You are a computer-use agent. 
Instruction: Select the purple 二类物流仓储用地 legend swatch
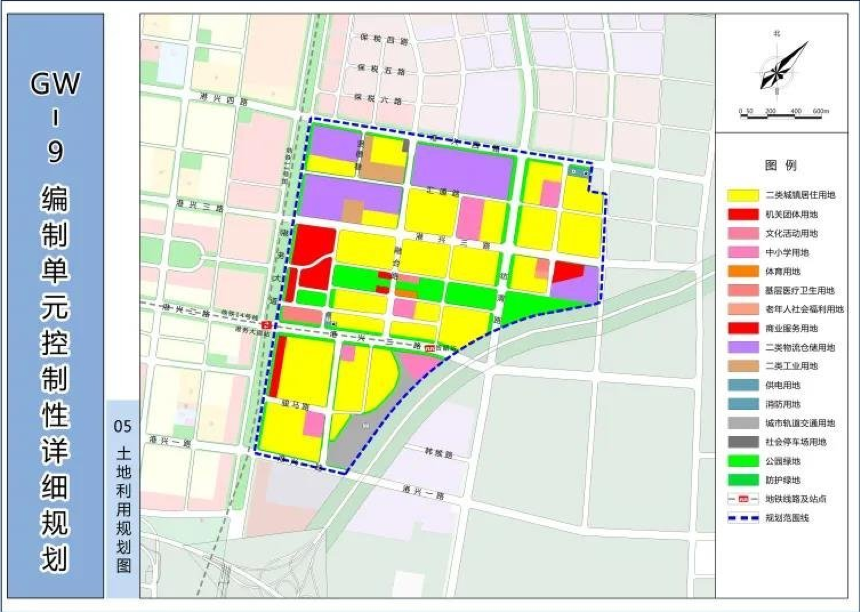(x=743, y=347)
